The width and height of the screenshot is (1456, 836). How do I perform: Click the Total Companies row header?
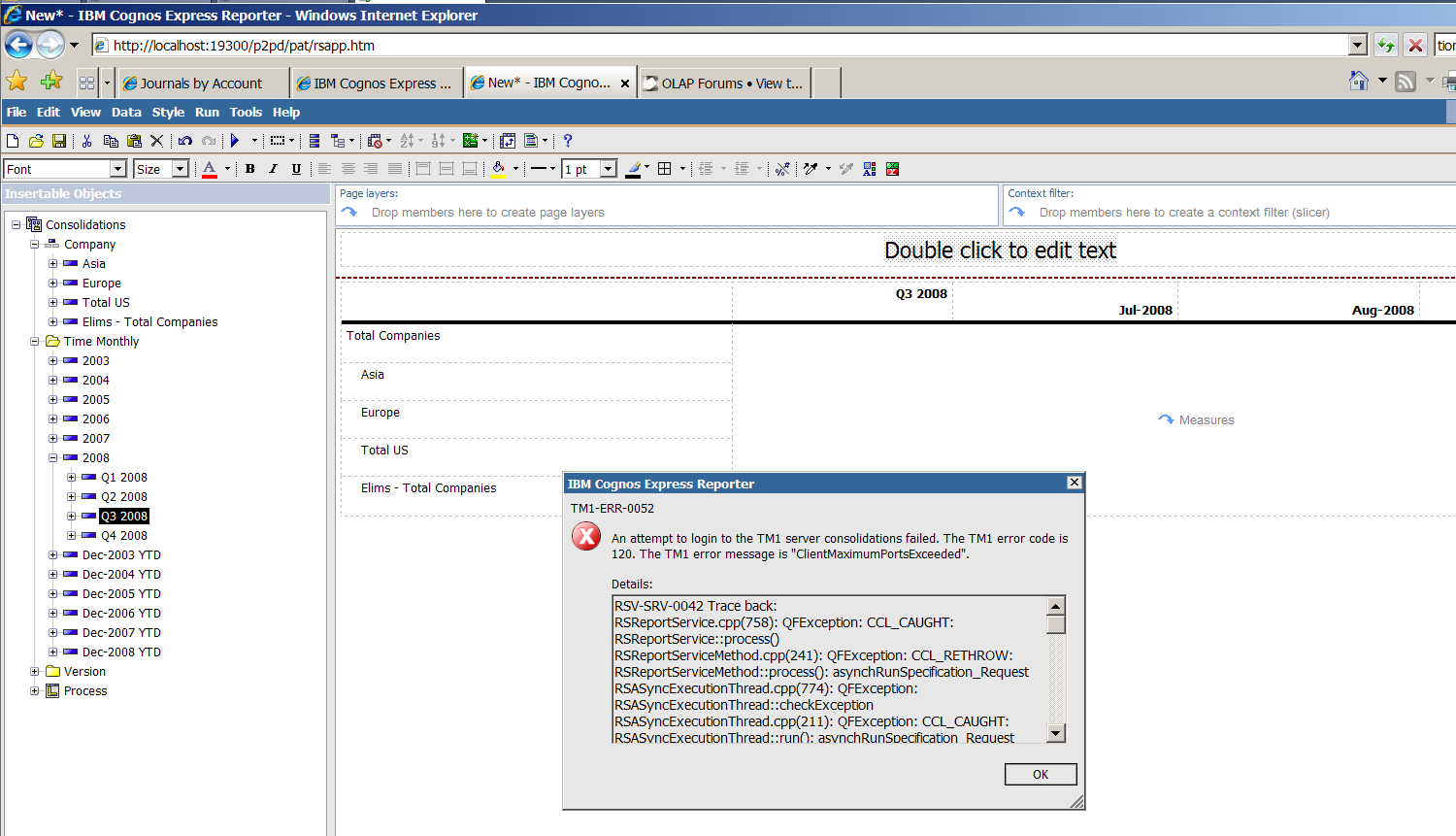pos(393,336)
